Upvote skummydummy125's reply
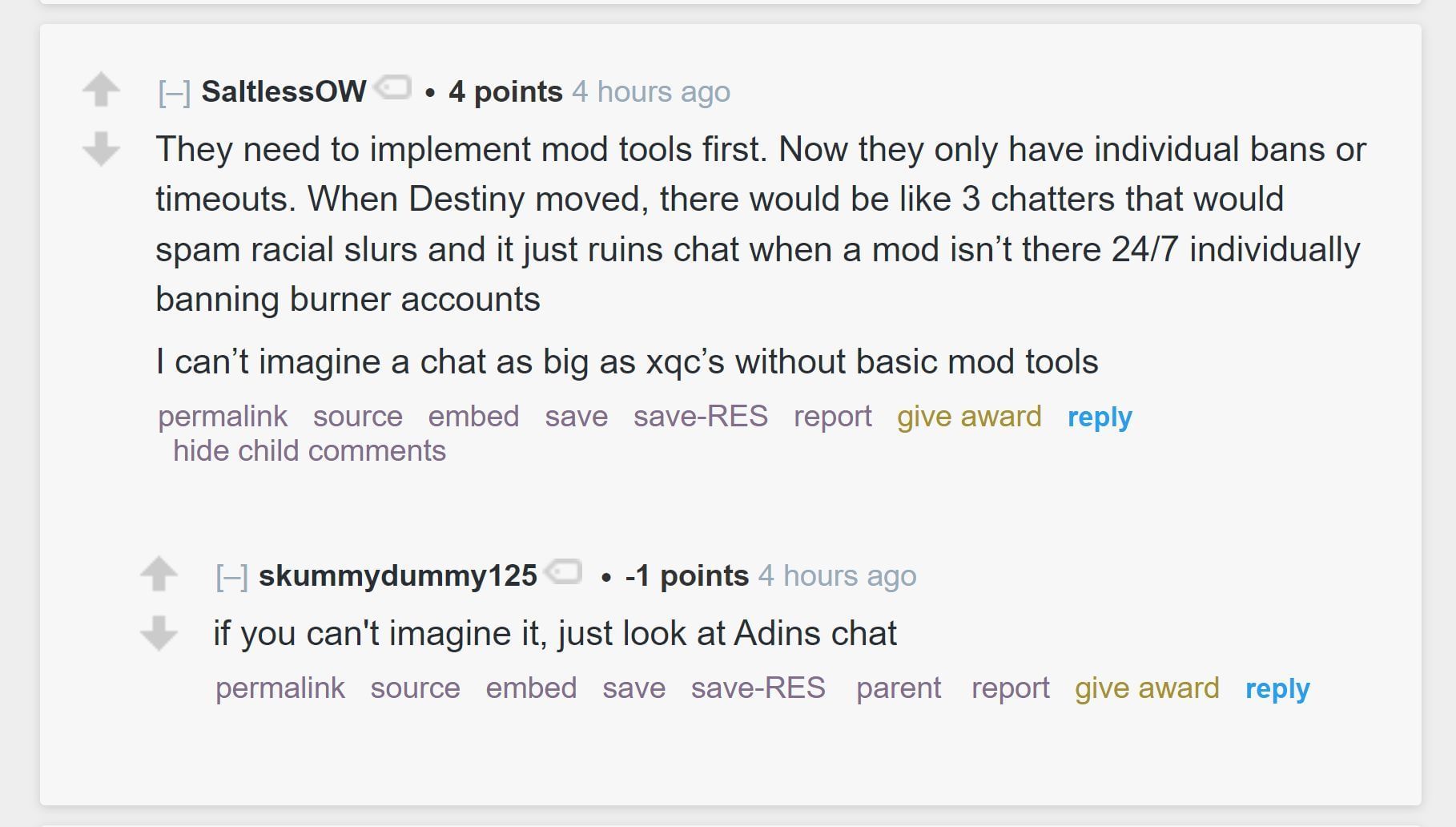 click(x=159, y=573)
